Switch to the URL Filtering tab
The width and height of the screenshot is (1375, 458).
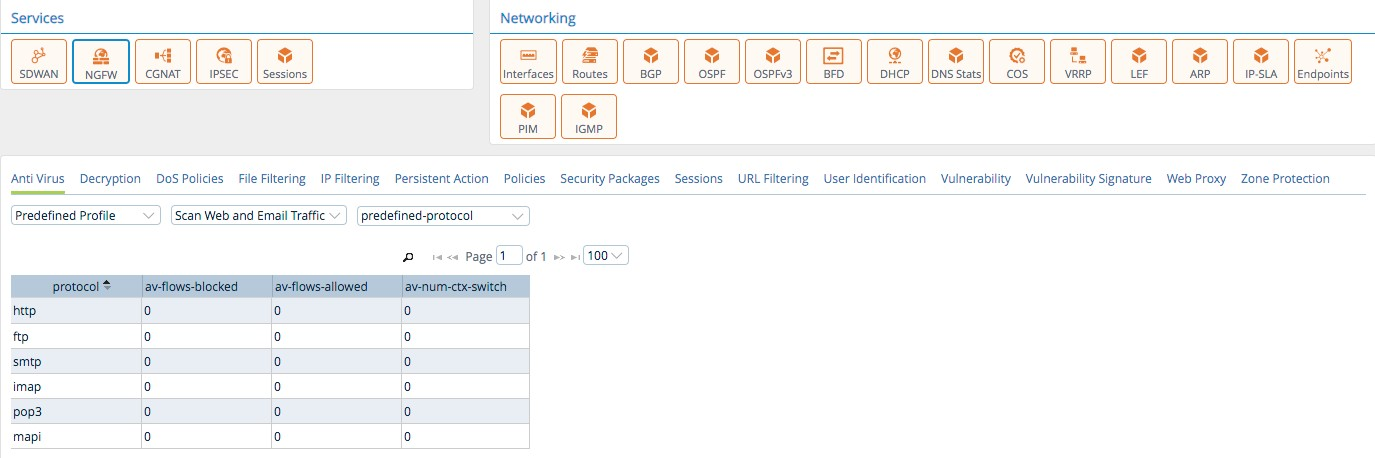pos(772,179)
